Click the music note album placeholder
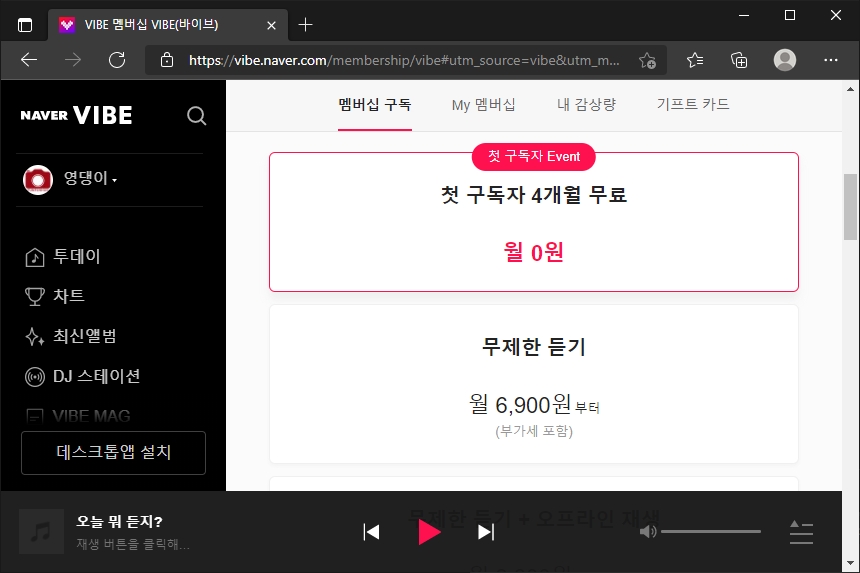This screenshot has height=573, width=860. pos(41,531)
